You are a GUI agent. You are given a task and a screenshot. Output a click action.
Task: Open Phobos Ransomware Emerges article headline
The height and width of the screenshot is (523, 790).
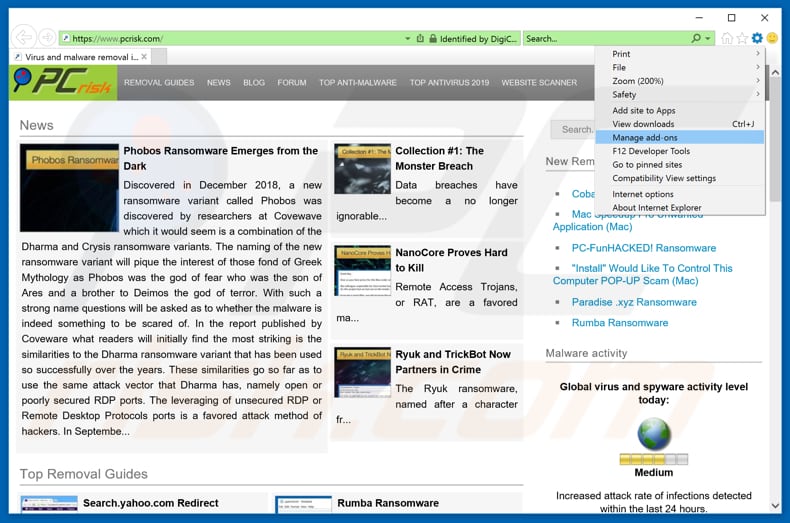tap(221, 158)
